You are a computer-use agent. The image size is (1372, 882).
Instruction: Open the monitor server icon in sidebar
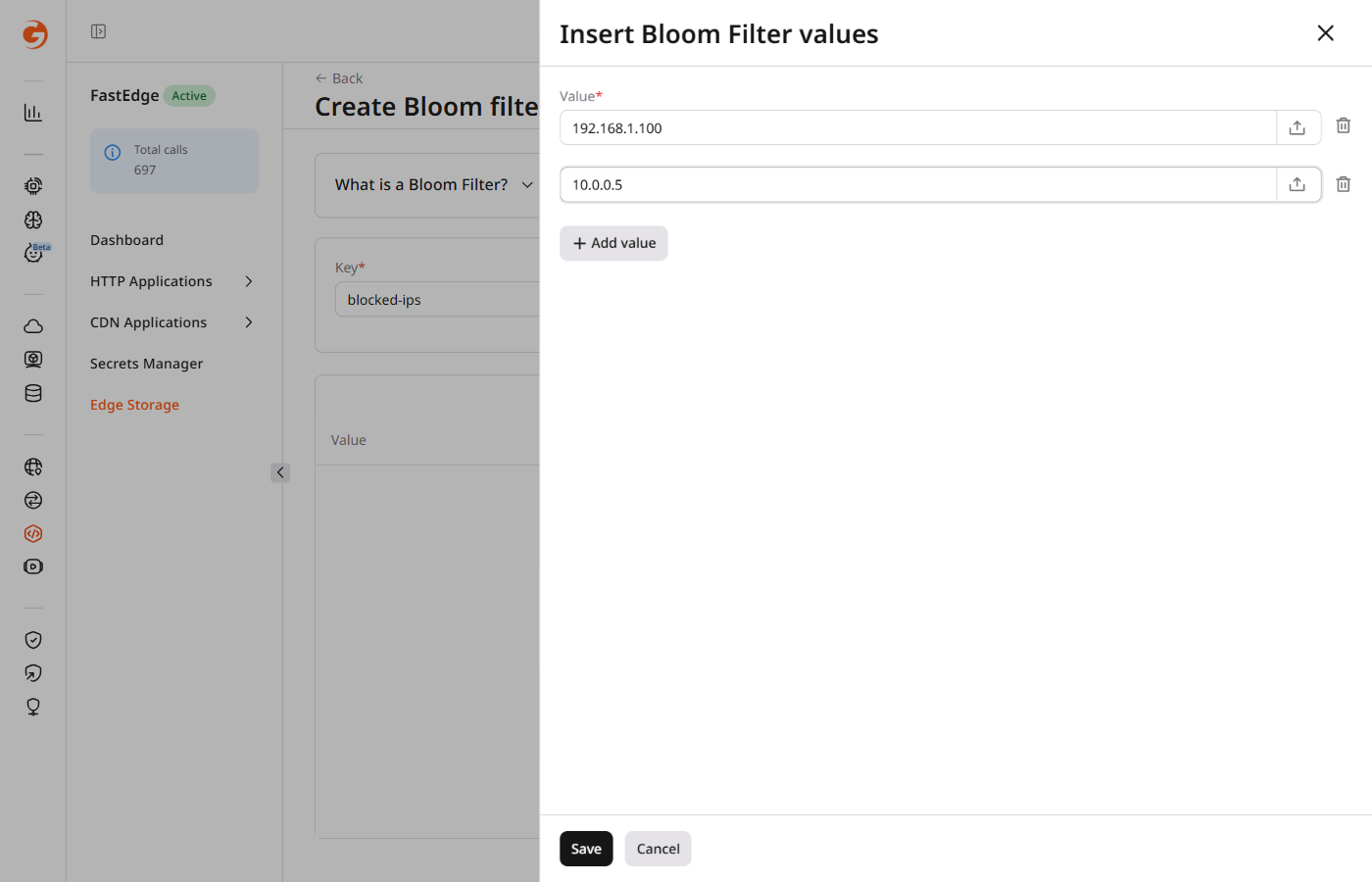tap(33, 360)
